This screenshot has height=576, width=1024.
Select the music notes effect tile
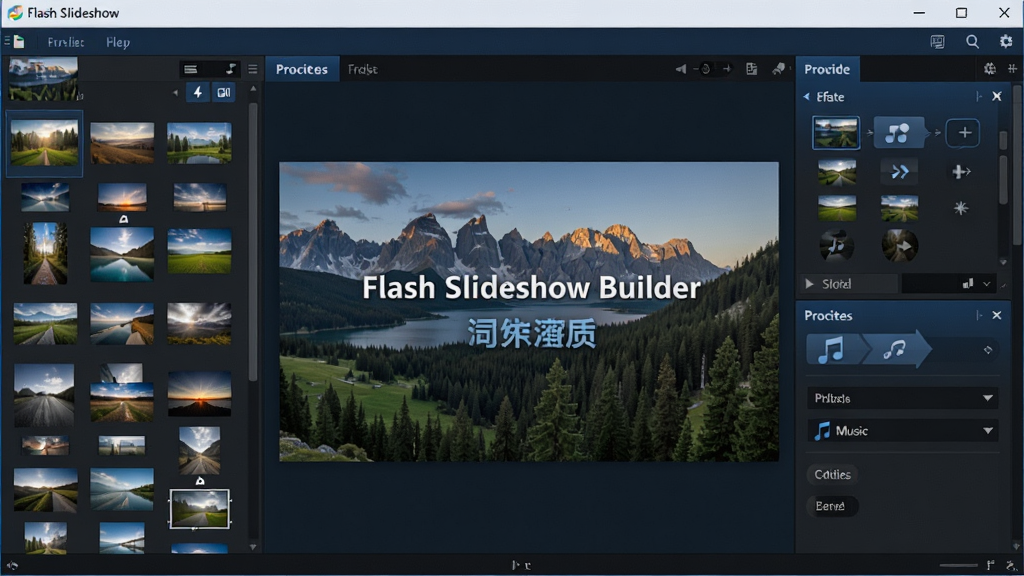[x=899, y=133]
